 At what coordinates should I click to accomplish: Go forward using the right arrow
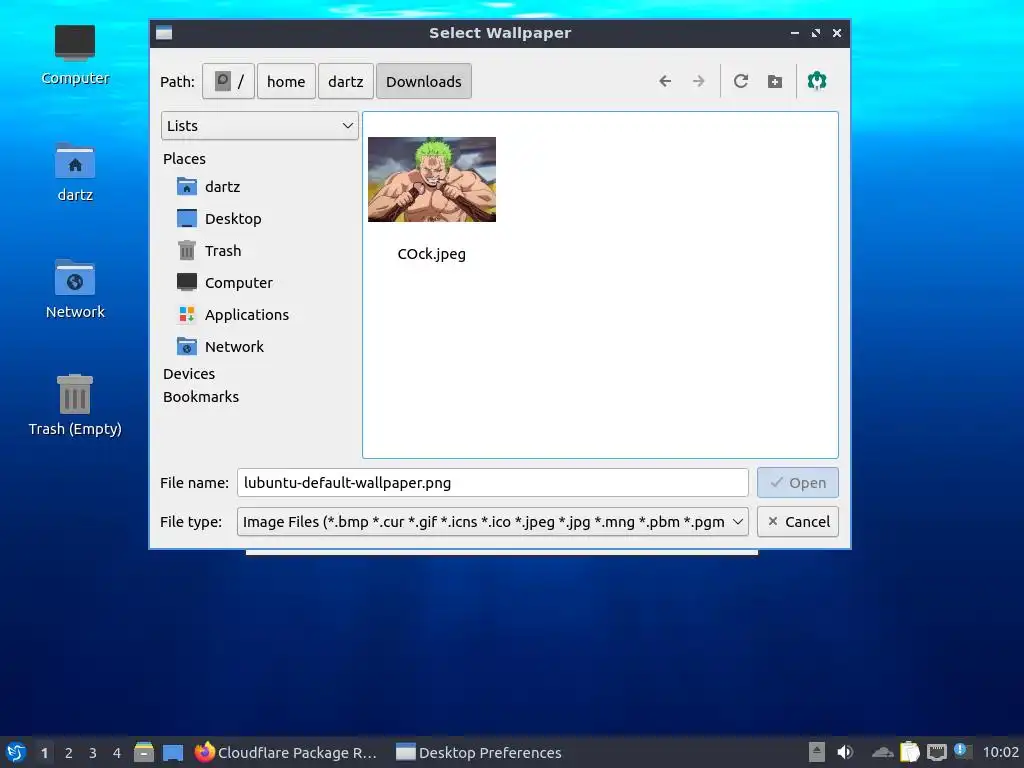click(x=699, y=81)
